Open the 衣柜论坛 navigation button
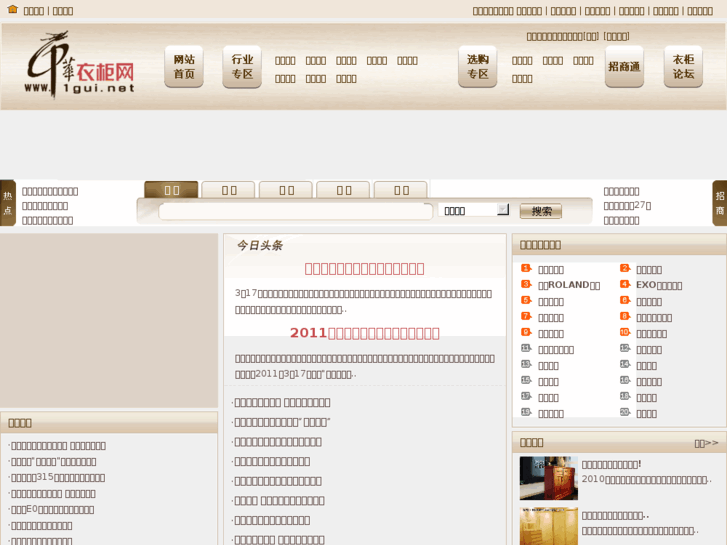Image resolution: width=727 pixels, height=545 pixels. click(x=683, y=67)
